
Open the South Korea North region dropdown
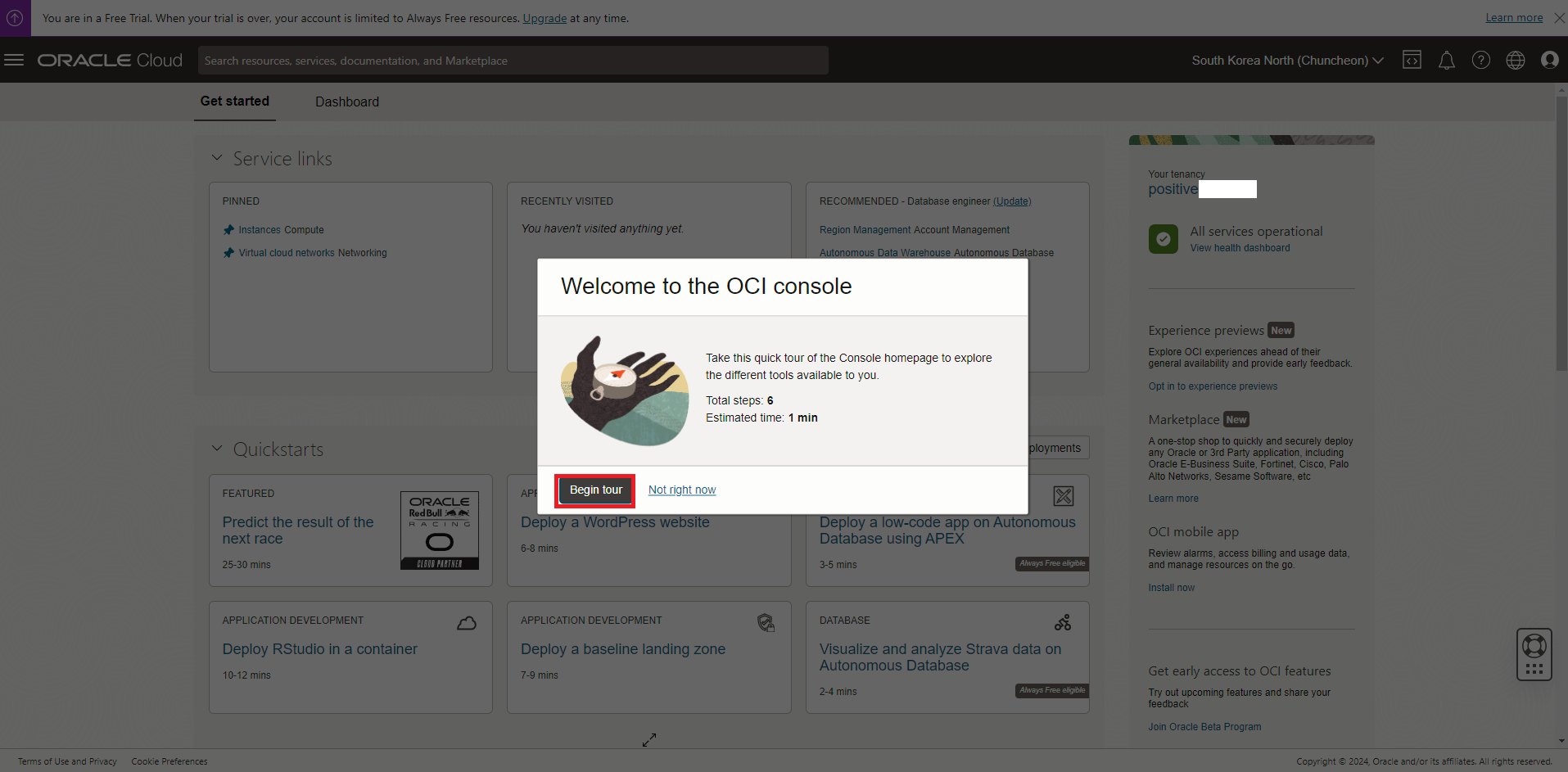pos(1287,61)
